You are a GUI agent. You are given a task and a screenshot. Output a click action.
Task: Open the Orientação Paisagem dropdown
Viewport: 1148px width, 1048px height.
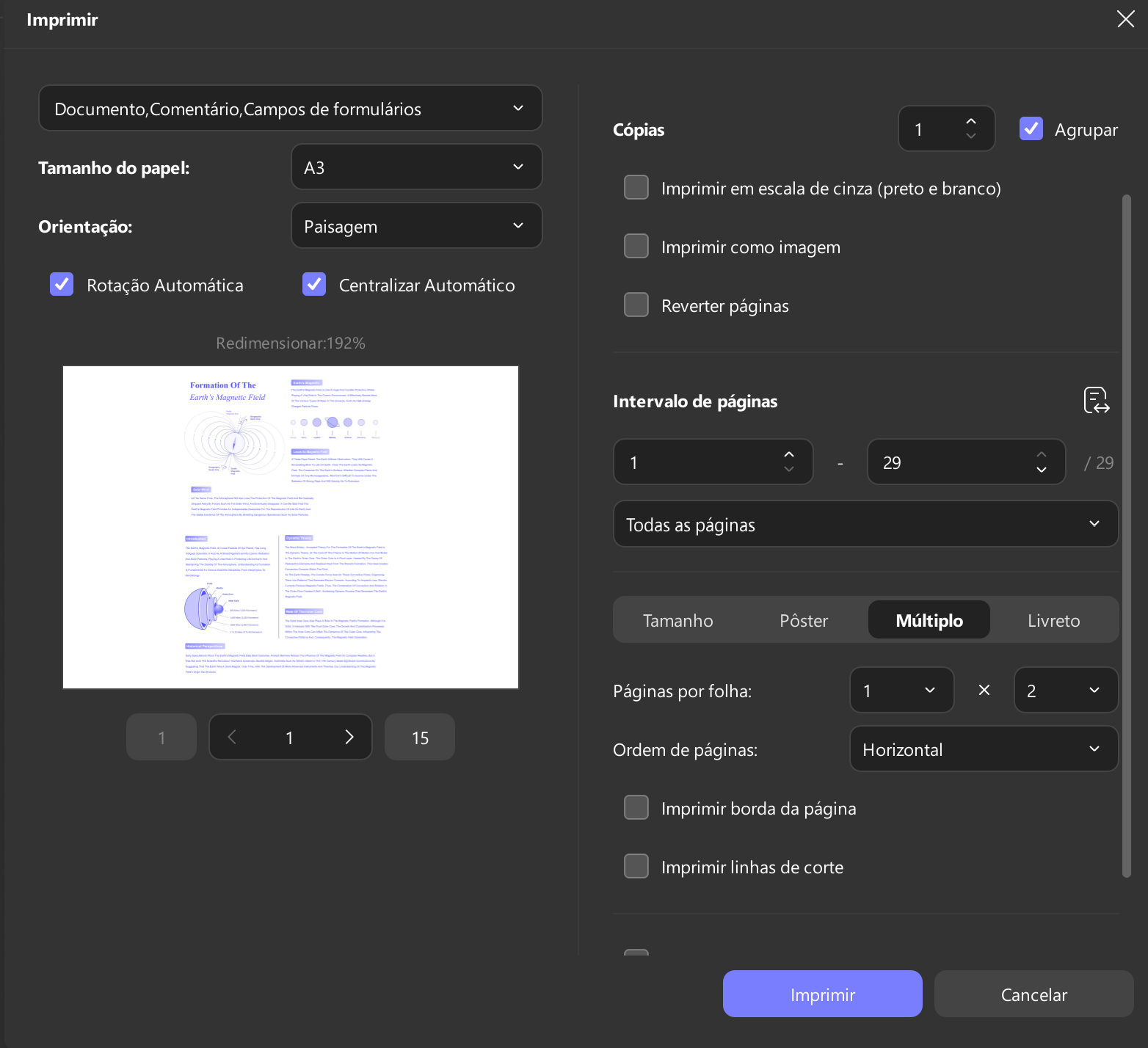[417, 225]
